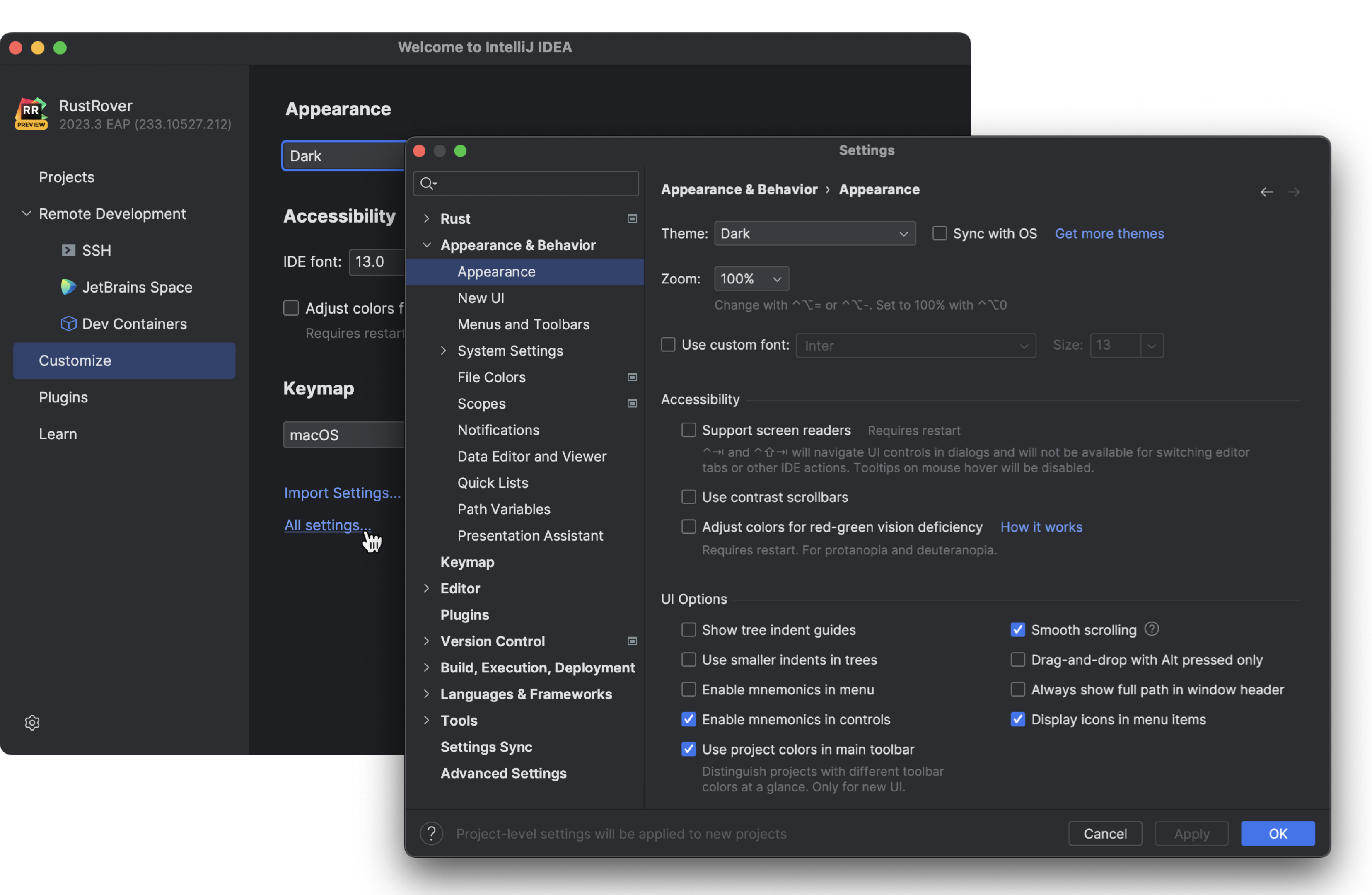Enable Sync with OS checkbox

pyautogui.click(x=939, y=234)
